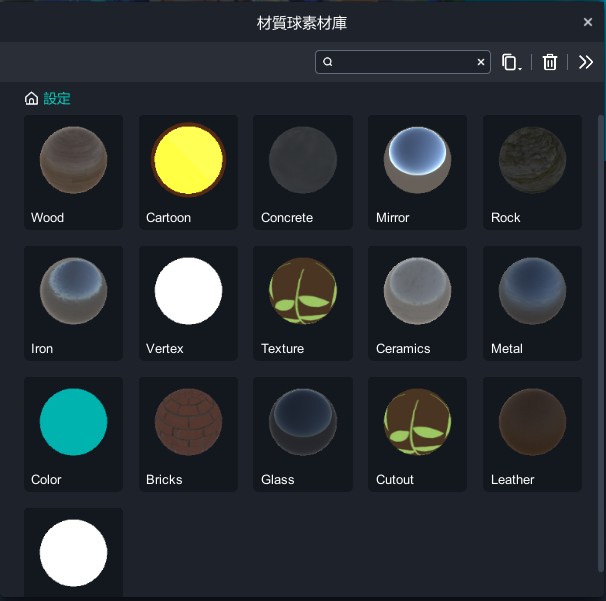Image resolution: width=606 pixels, height=601 pixels.
Task: Choose the Glass material sphere
Action: [x=303, y=421]
